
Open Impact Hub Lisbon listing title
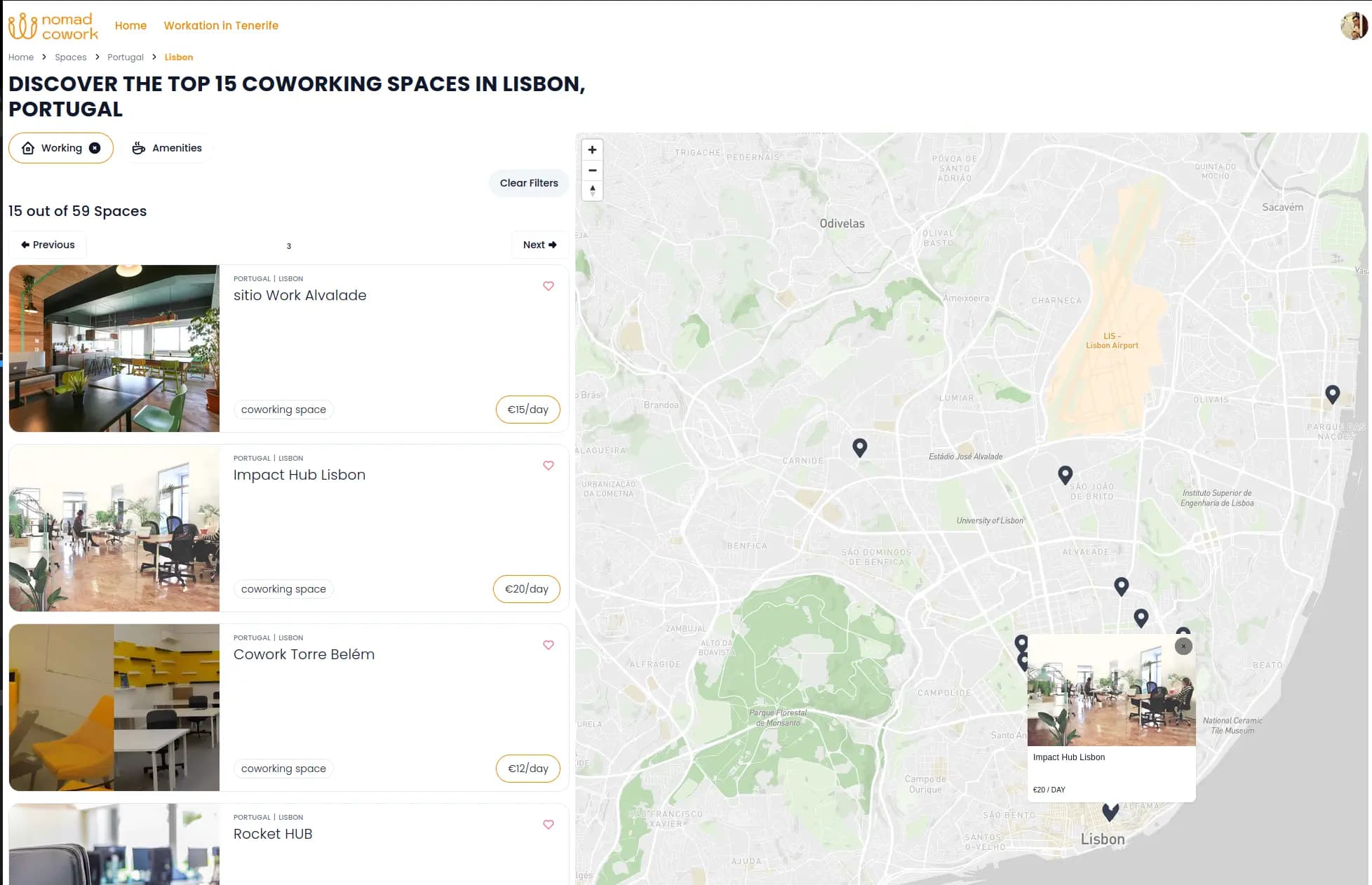pos(300,475)
